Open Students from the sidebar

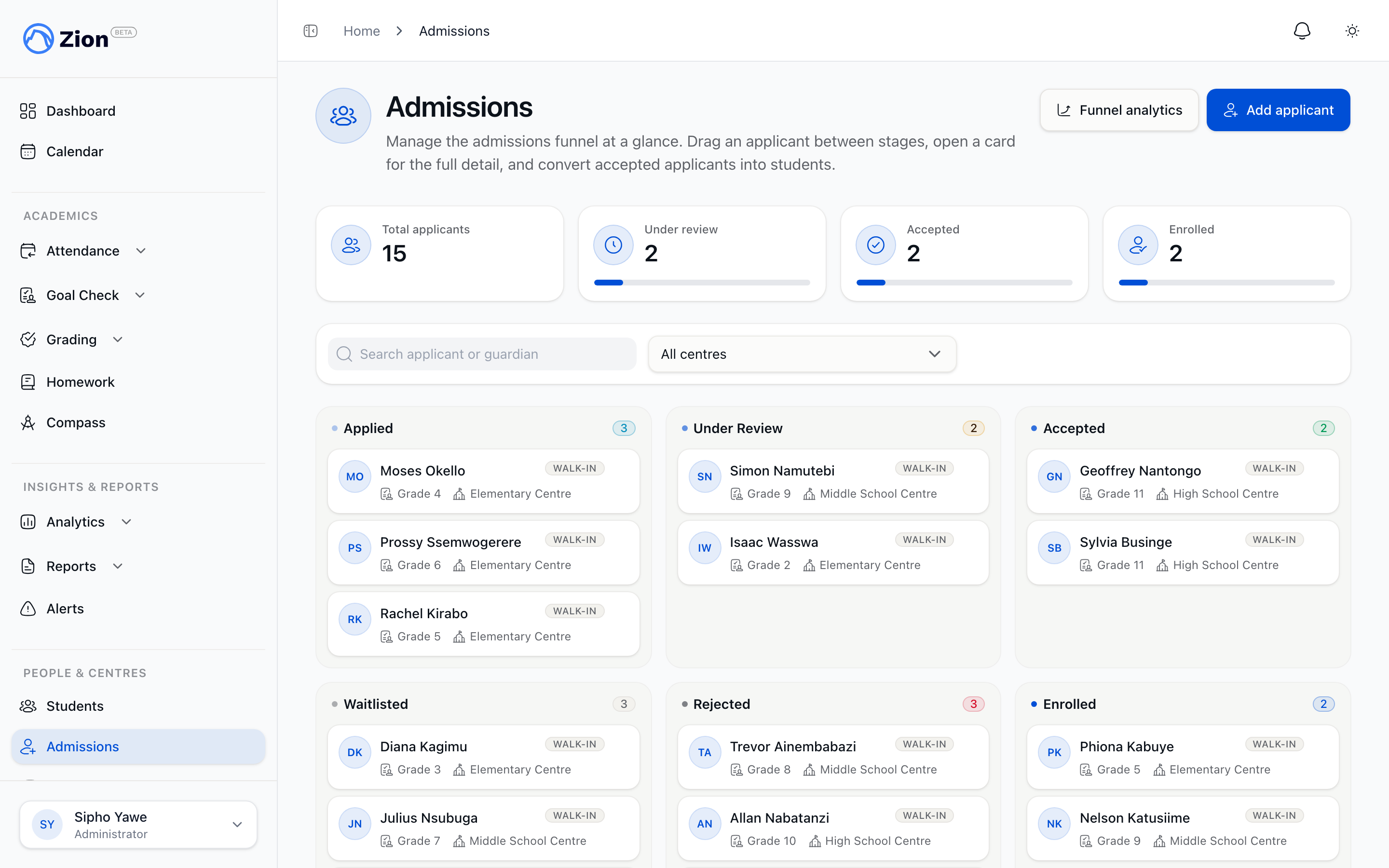138,706
